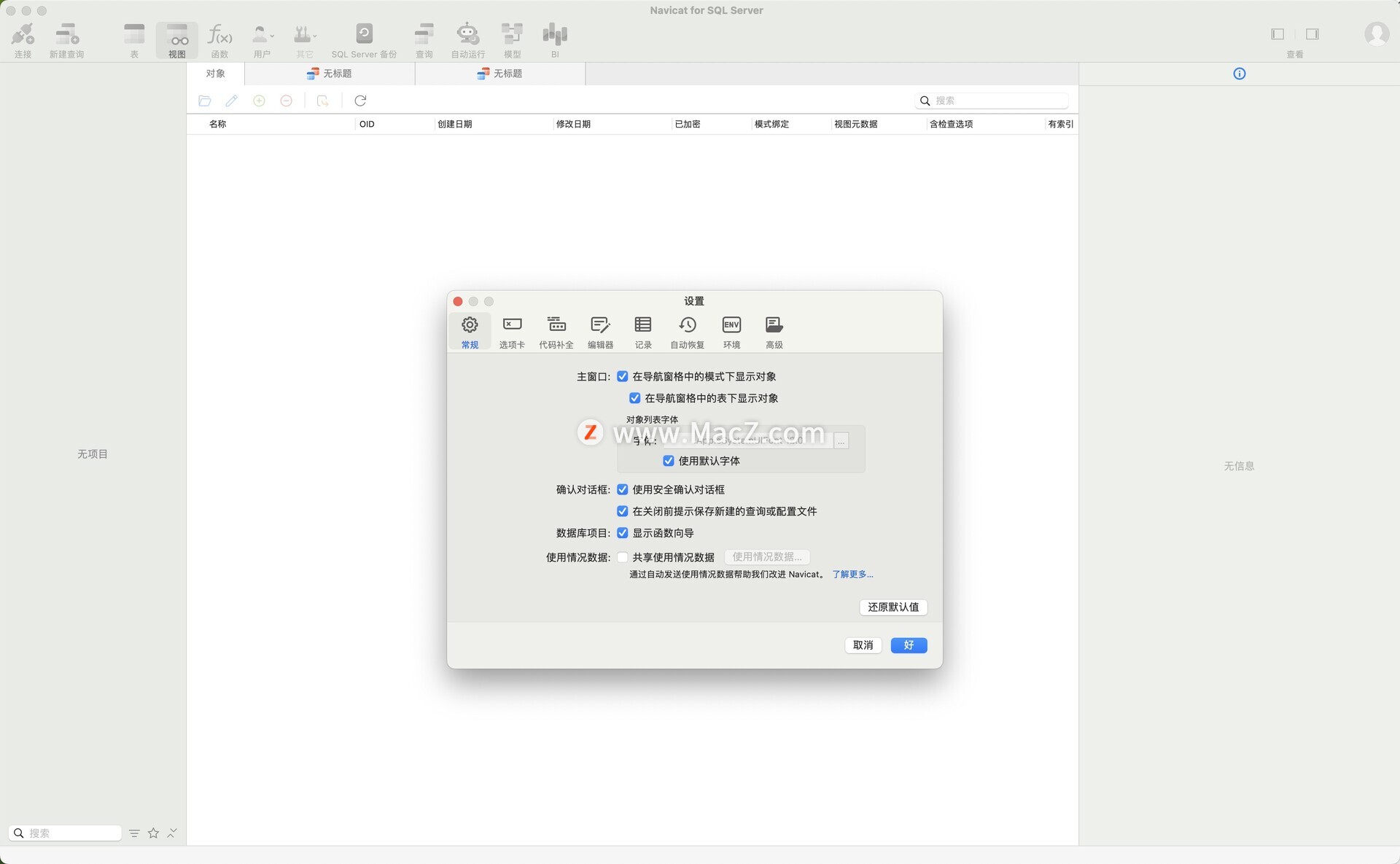This screenshot has width=1400, height=864.
Task: Open the Connection (连接) toolbar icon
Action: pyautogui.click(x=23, y=40)
